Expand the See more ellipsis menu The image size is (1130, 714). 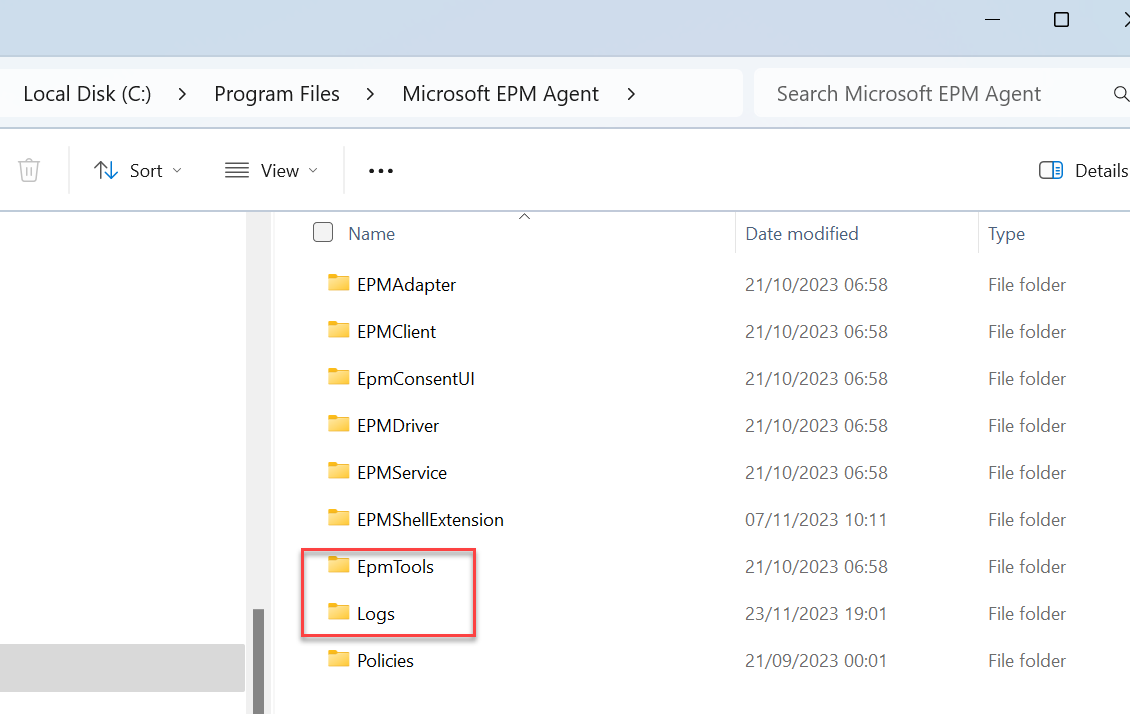380,170
